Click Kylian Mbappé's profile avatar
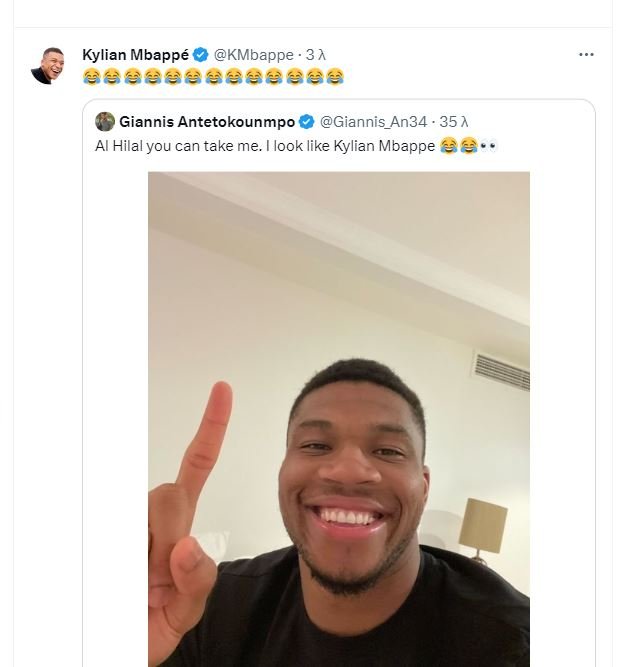 pyautogui.click(x=48, y=66)
